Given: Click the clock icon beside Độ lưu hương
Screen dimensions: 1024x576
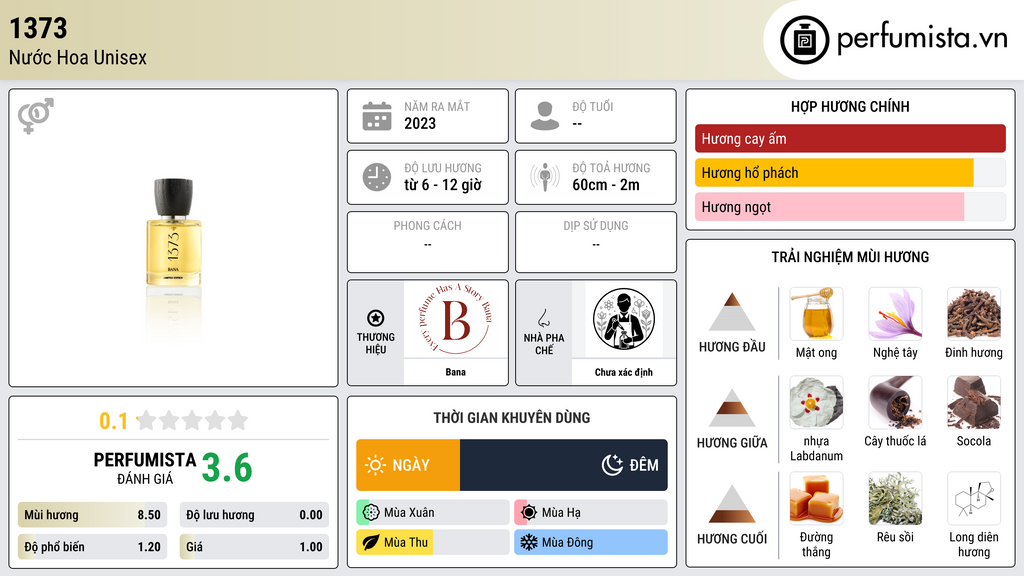Looking at the screenshot, I should [x=377, y=177].
